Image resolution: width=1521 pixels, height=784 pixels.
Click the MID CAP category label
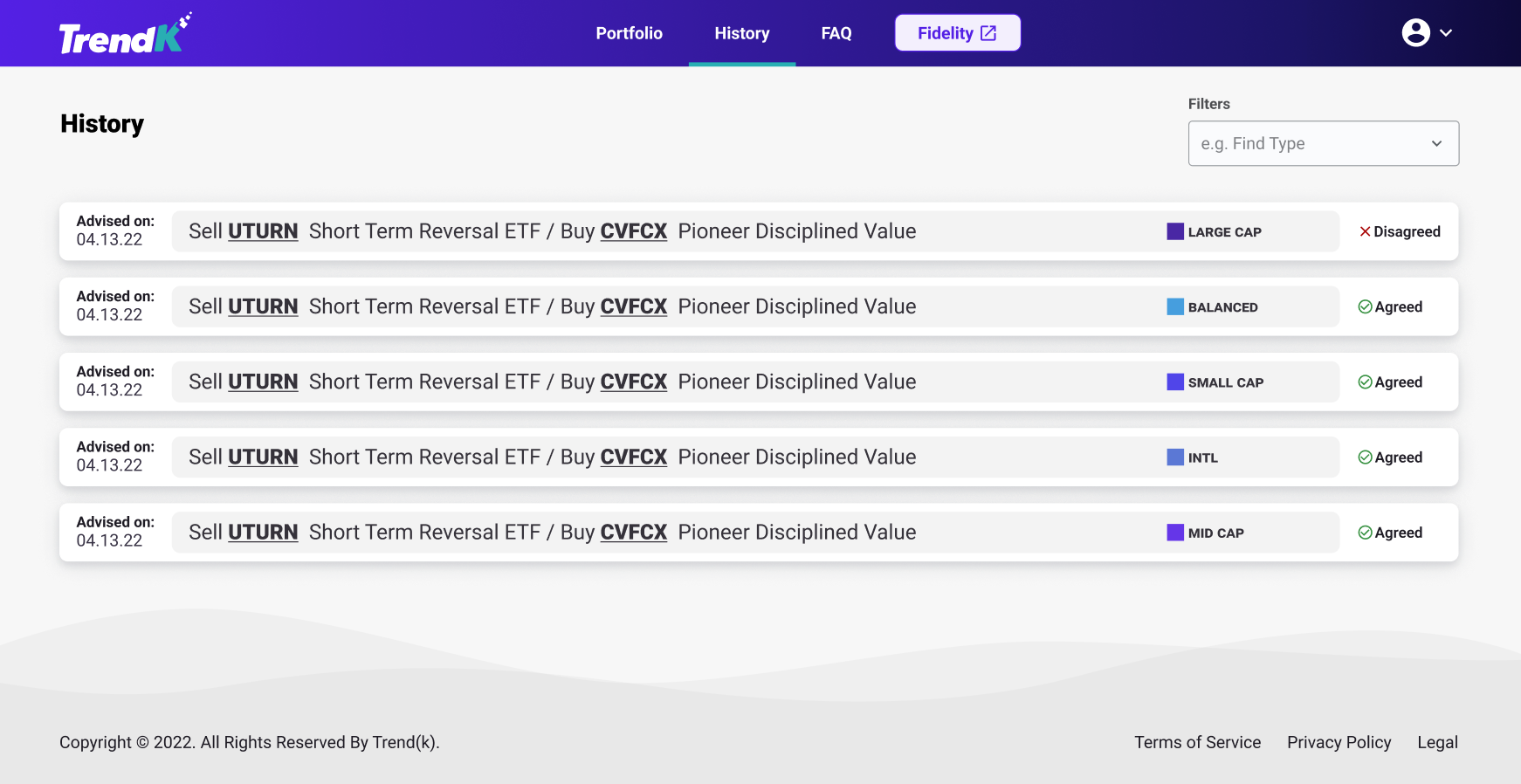point(1215,533)
